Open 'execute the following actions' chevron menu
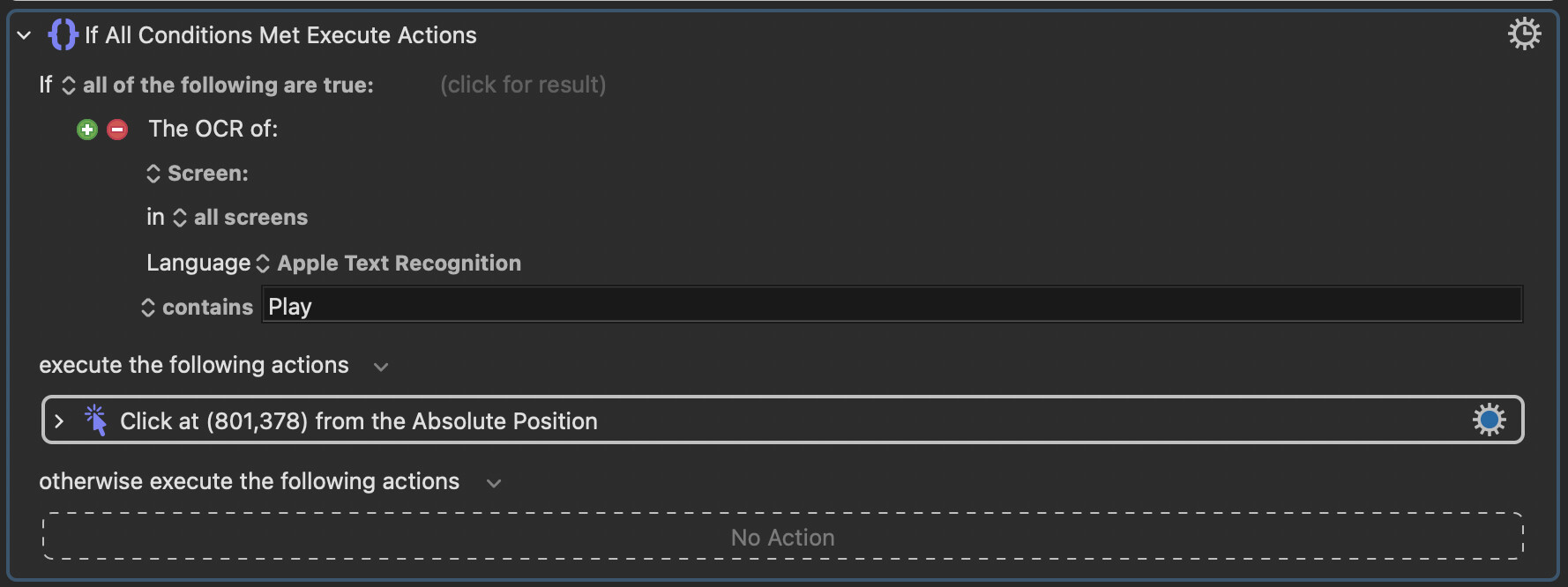 click(381, 367)
